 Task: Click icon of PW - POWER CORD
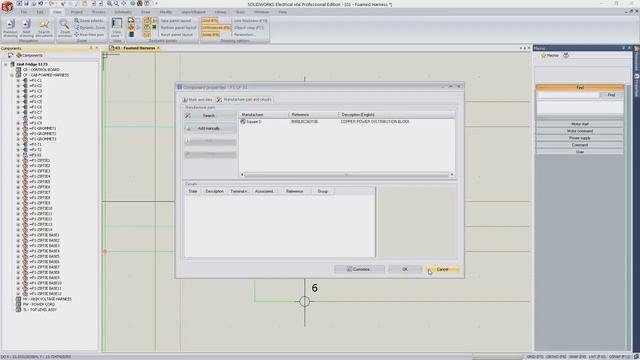[18, 304]
